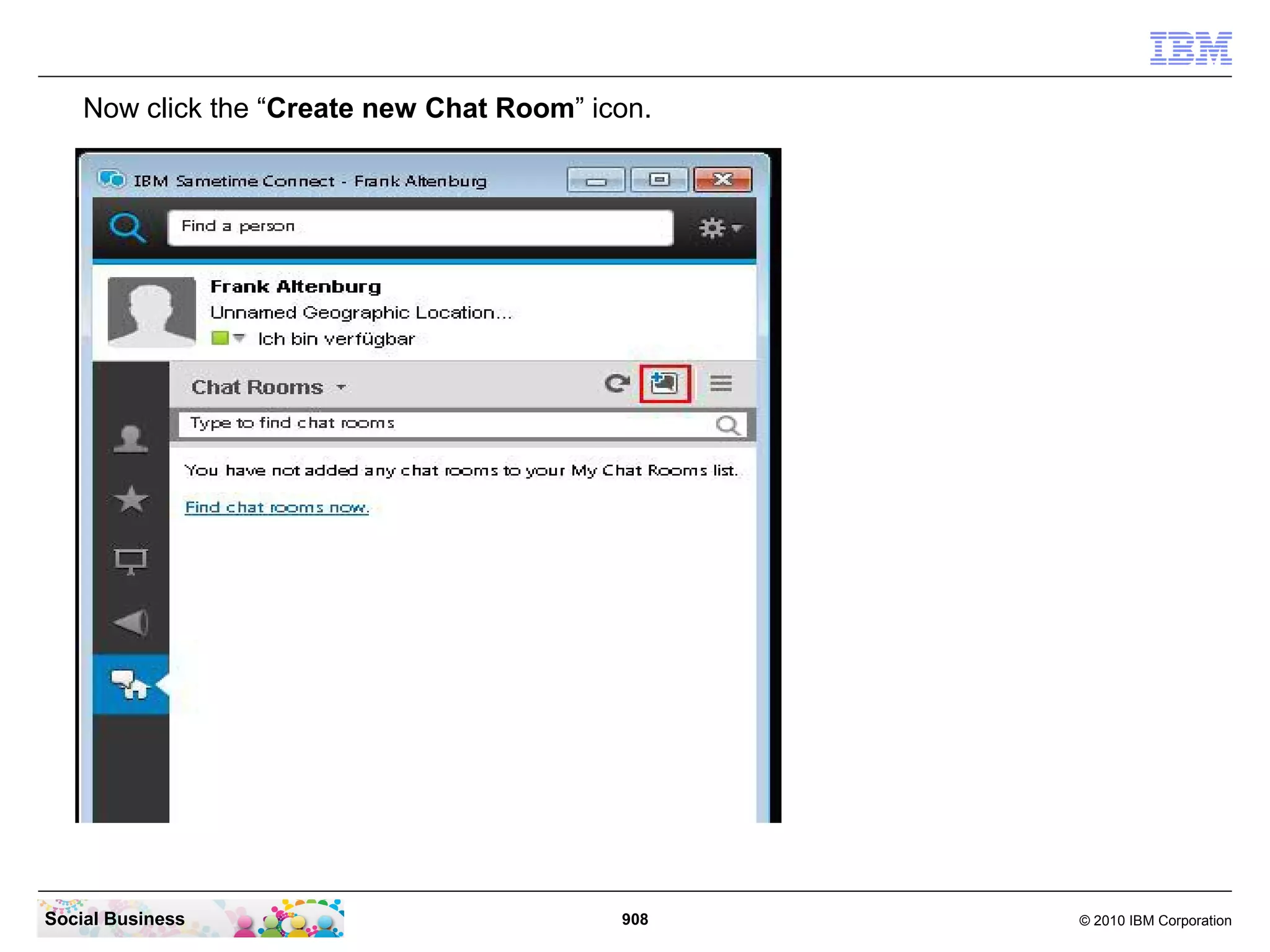Select the Chat Rooms sidebar icon

coord(131,684)
